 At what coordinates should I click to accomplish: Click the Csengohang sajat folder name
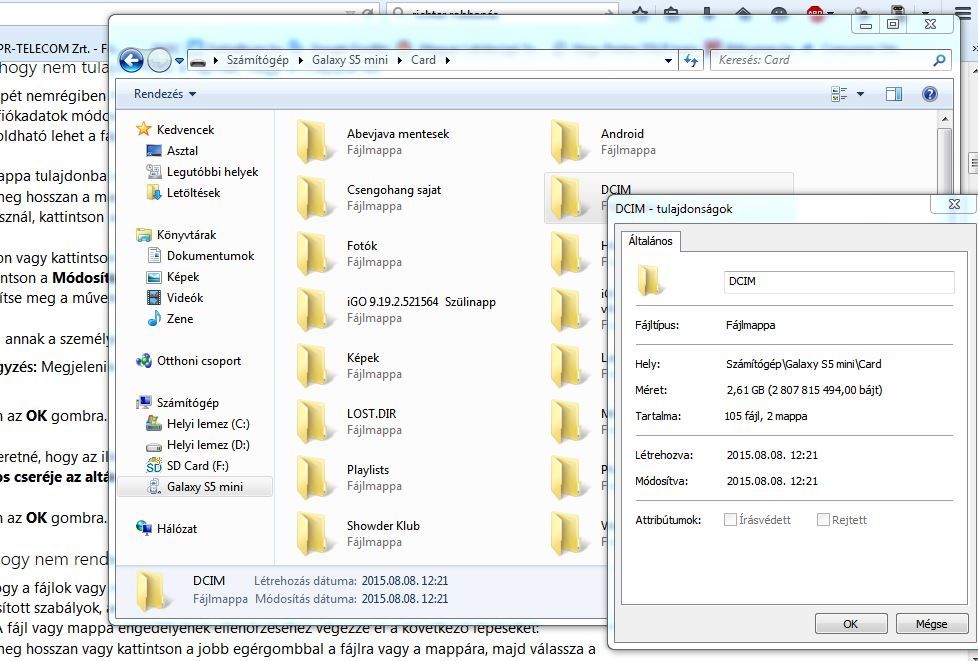(x=394, y=190)
